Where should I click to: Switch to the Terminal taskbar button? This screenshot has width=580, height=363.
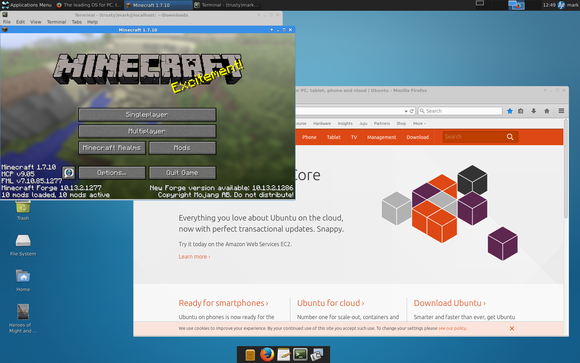tap(226, 5)
